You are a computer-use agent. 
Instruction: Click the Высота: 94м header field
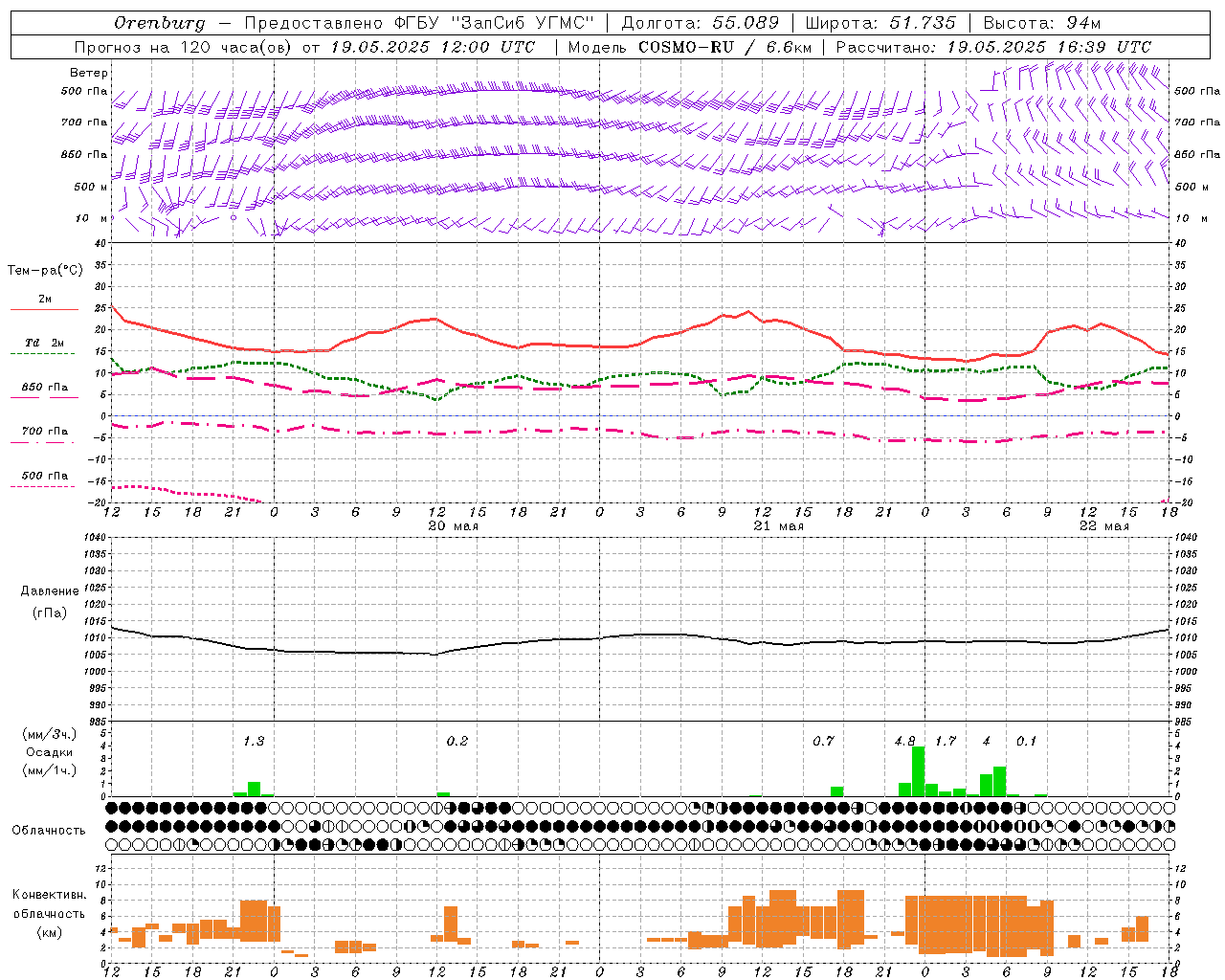tap(1042, 23)
